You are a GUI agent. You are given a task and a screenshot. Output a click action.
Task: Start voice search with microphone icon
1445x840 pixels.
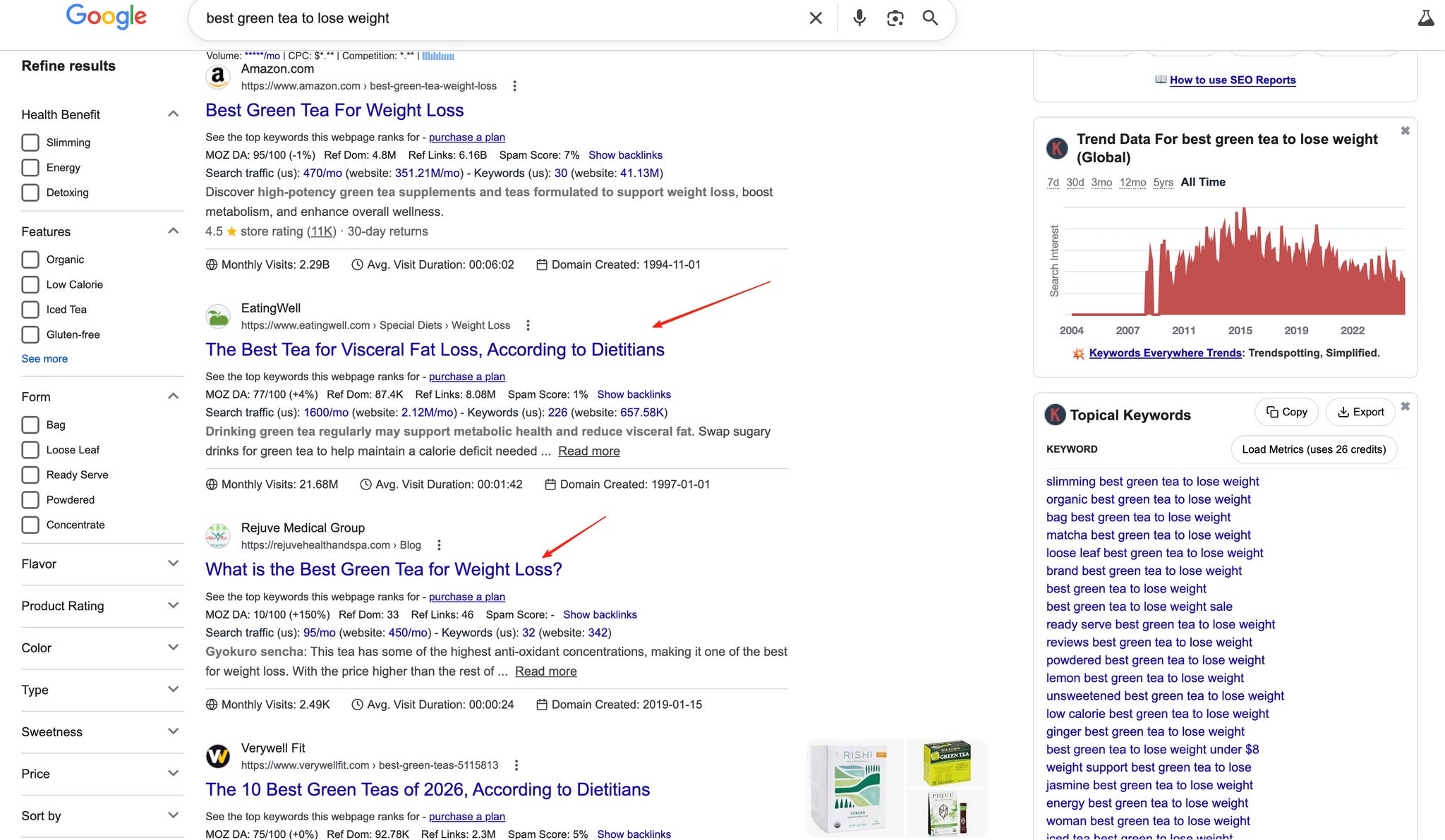point(859,18)
